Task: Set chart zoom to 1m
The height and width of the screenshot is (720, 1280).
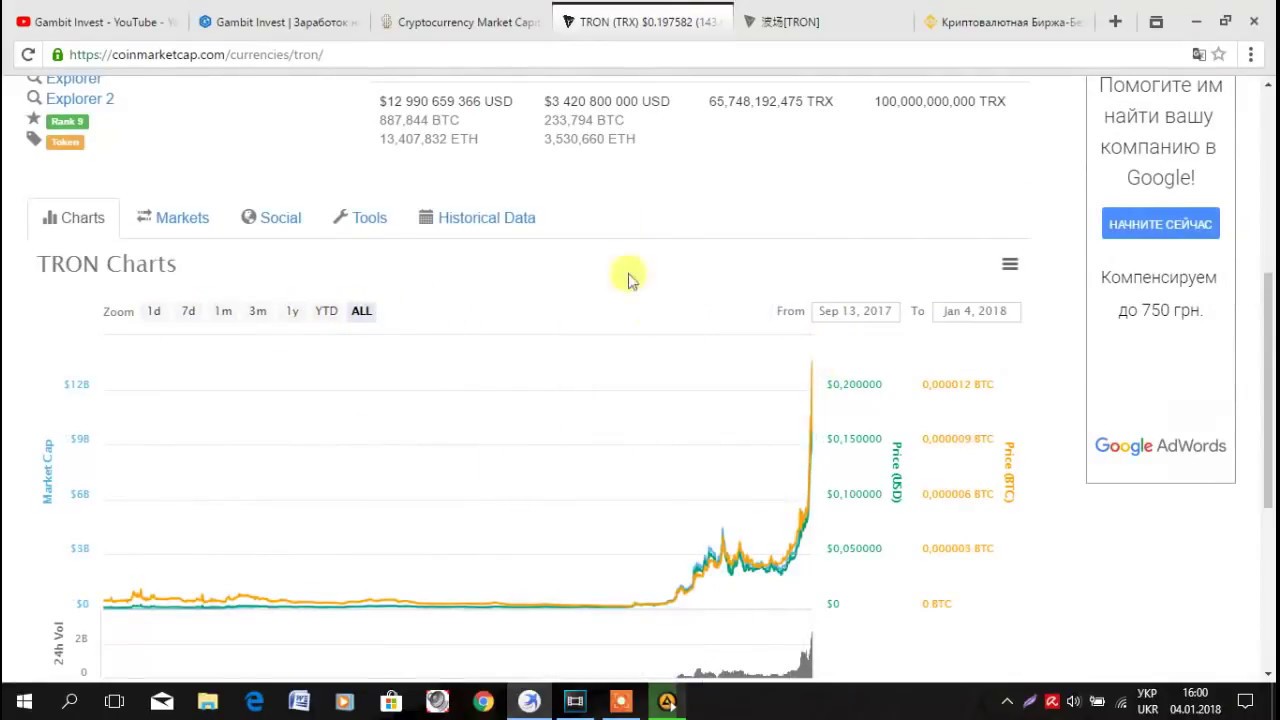Action: 223,311
